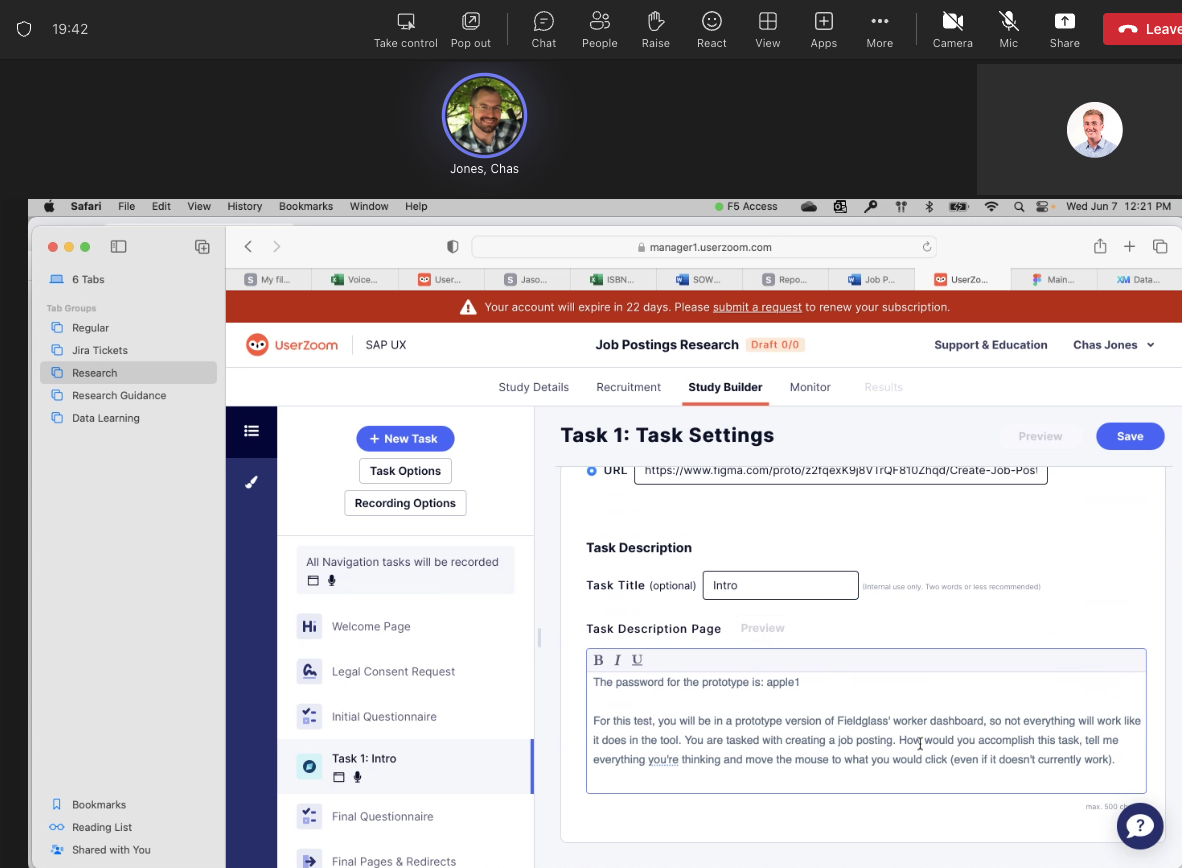
Task: Show Safari tab overview
Action: click(1160, 247)
